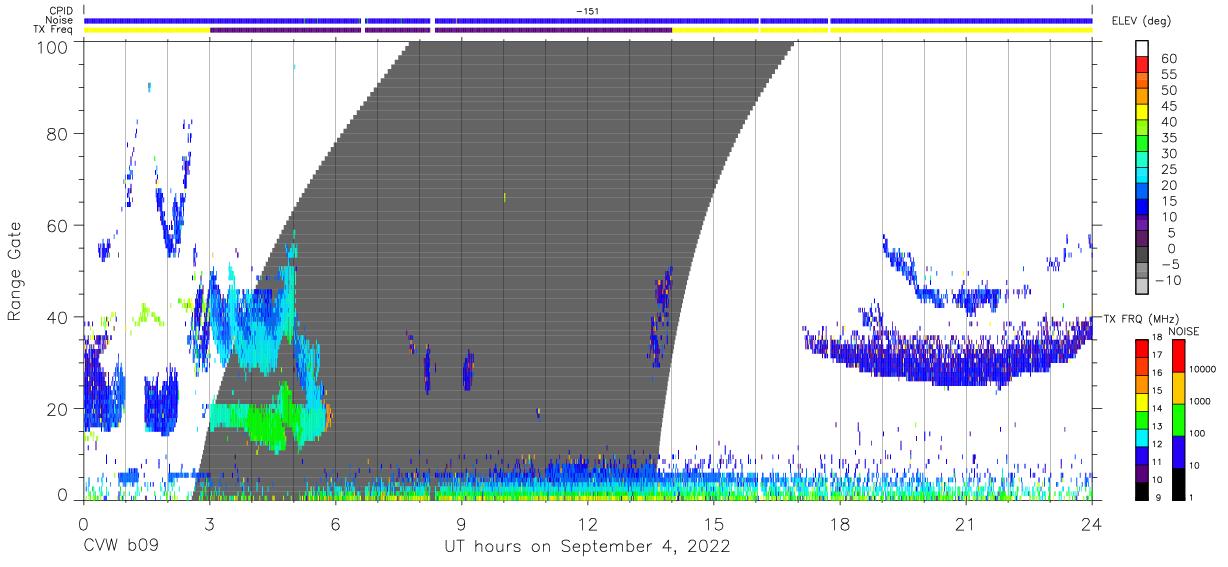Image resolution: width=1228 pixels, height=567 pixels.
Task: Click x-axis tick label '6'
Action: [x=335, y=523]
